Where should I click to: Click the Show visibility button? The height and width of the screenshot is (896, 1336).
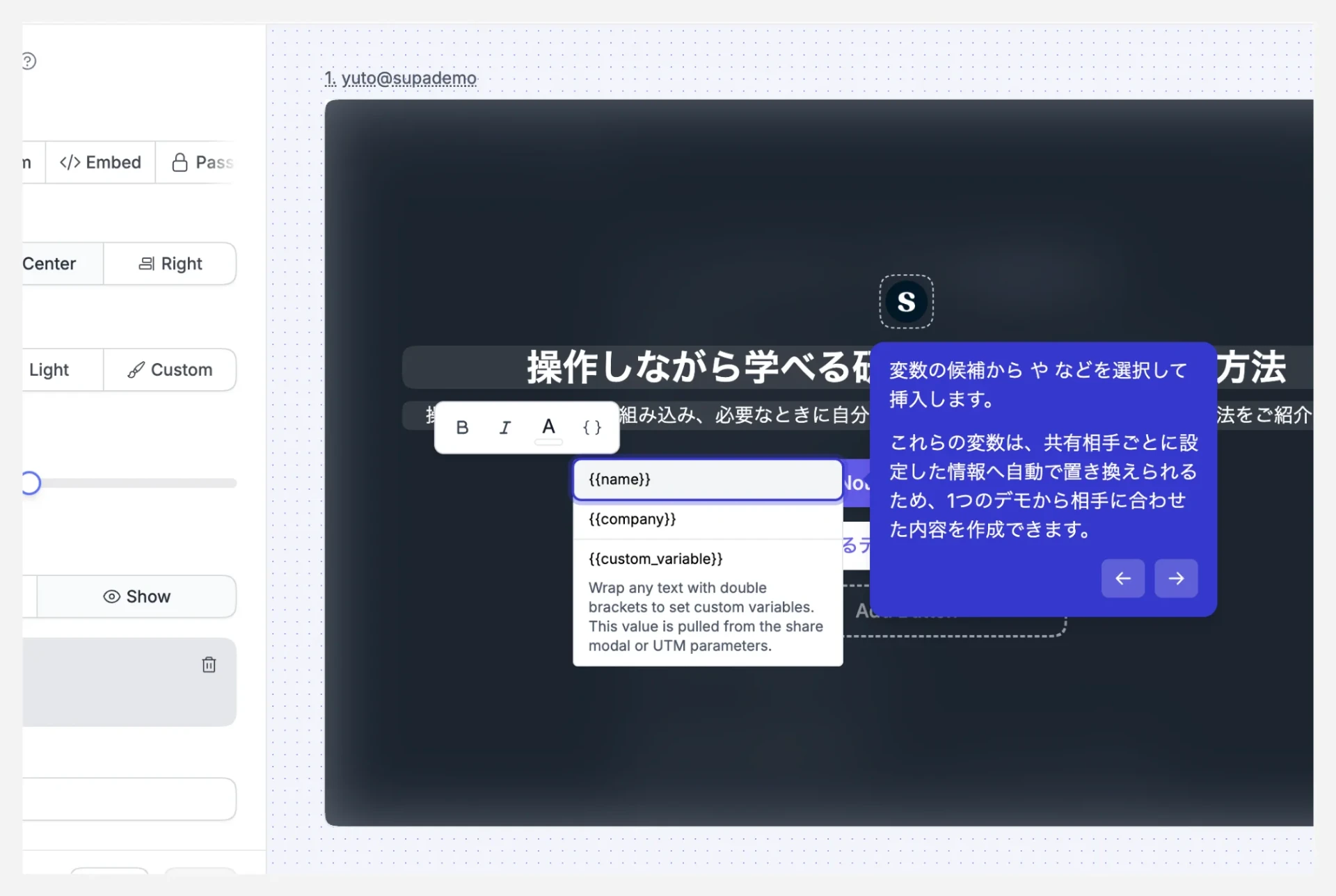click(136, 596)
